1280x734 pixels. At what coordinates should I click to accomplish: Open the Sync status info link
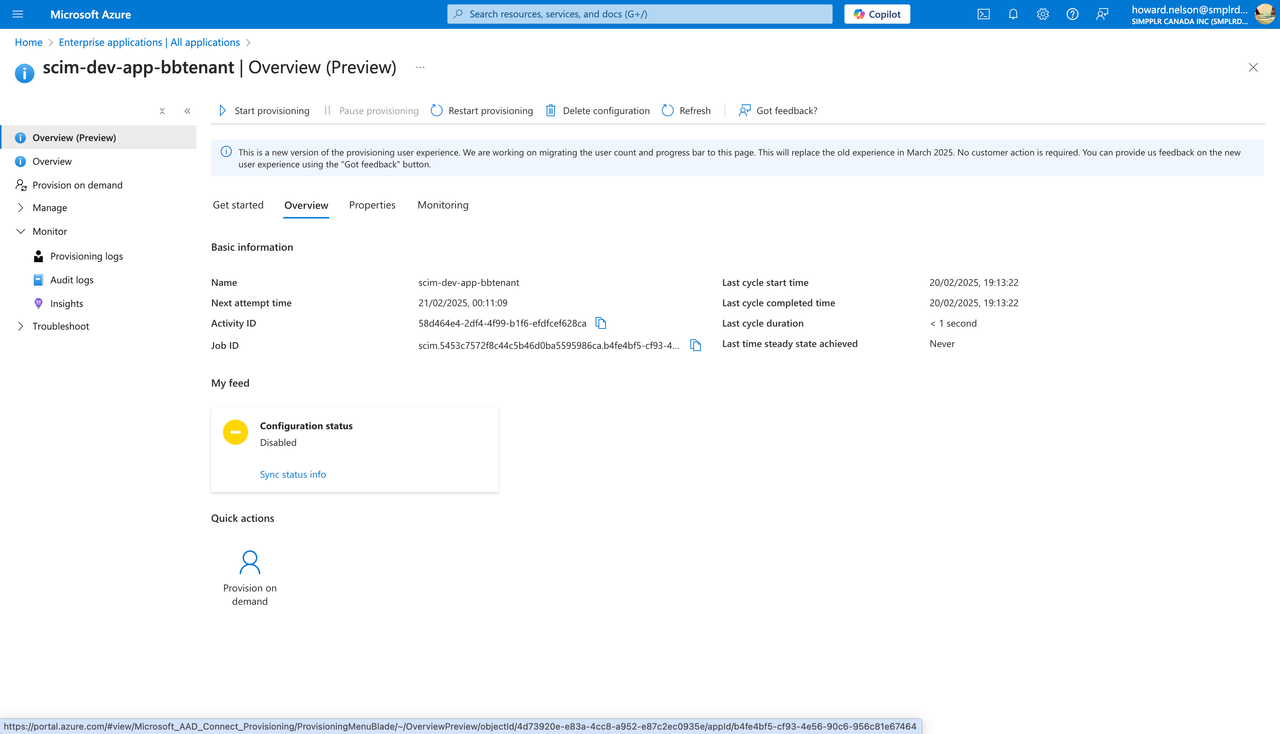coord(293,474)
